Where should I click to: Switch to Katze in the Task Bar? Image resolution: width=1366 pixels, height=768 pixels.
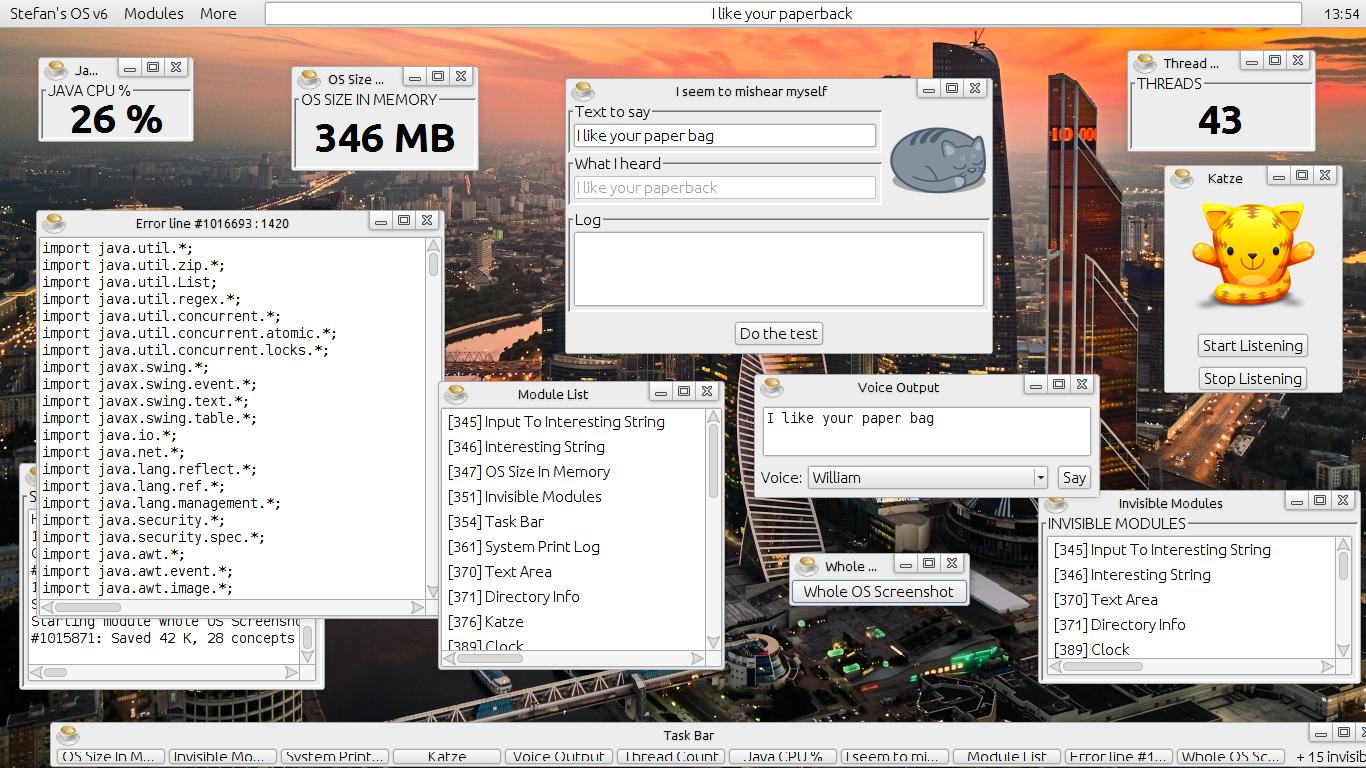click(x=446, y=757)
